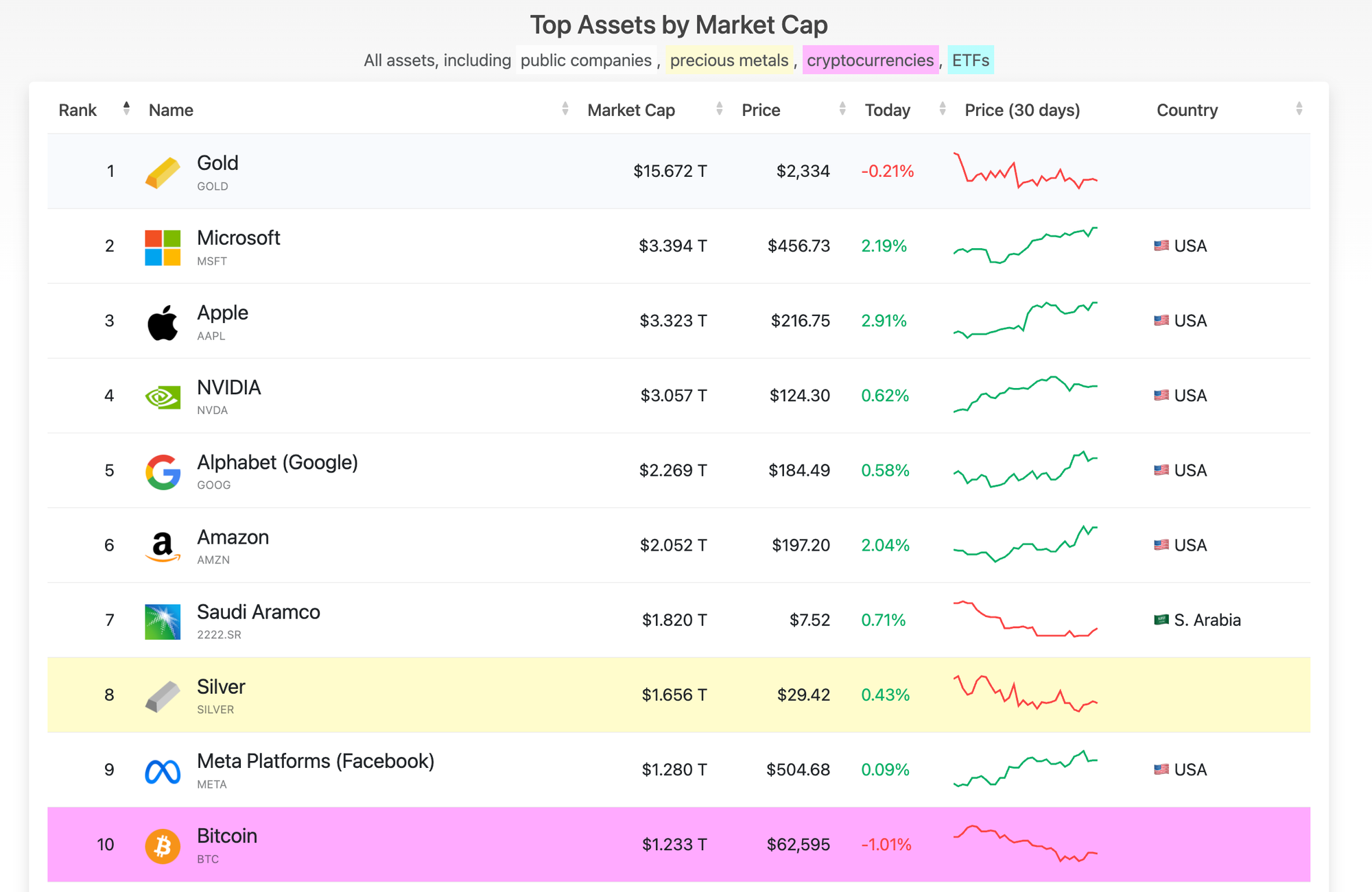Sort by Country column arrows

point(1299,109)
